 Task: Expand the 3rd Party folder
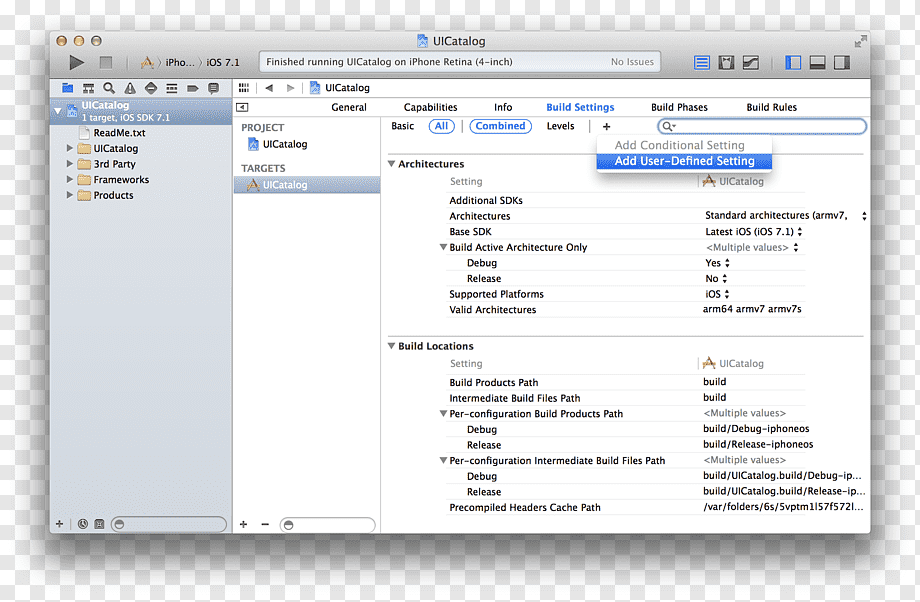pos(70,164)
